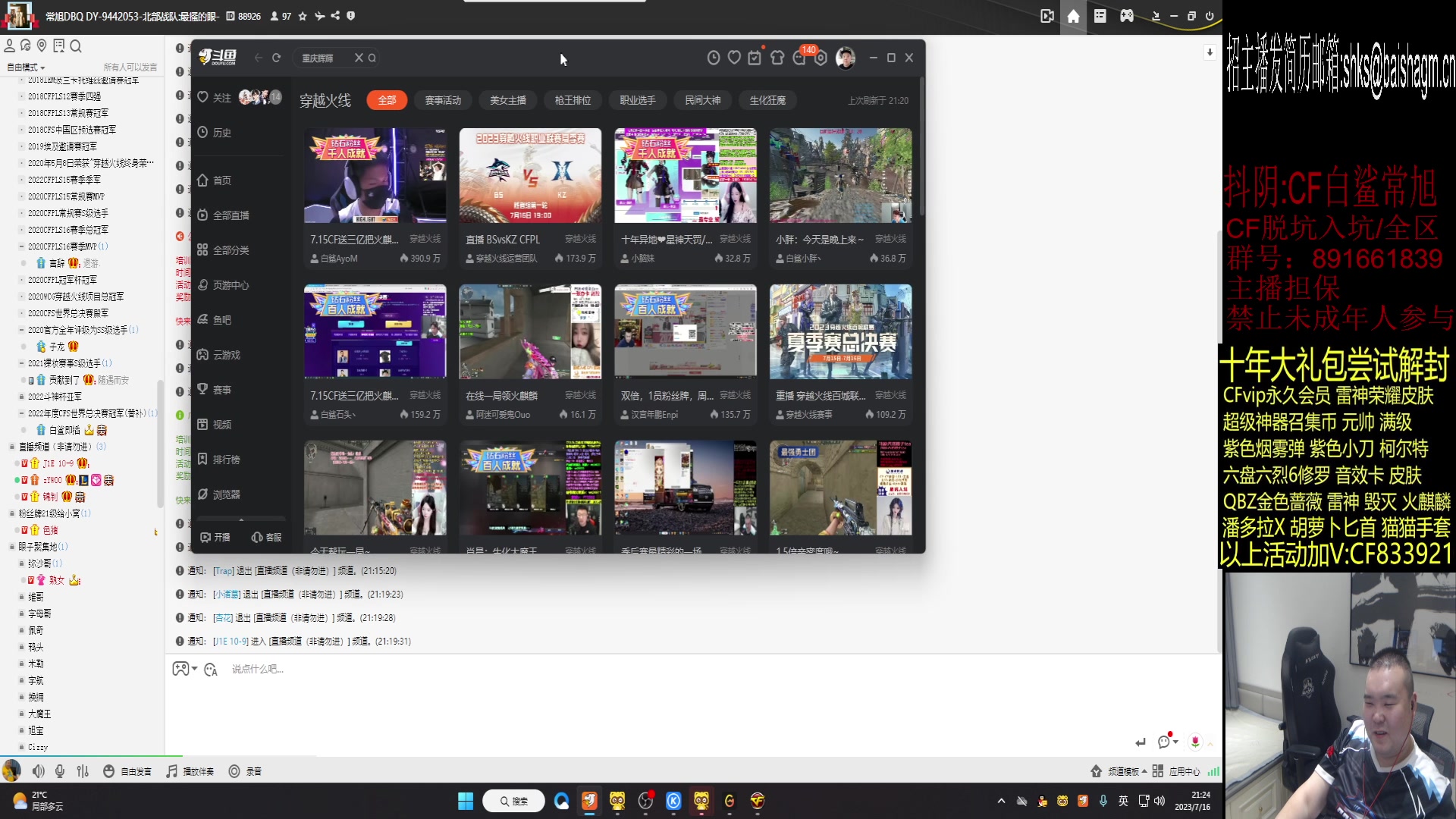Collapse 眼子聚集地 channel group
Image resolution: width=1456 pixels, height=819 pixels.
(11, 547)
